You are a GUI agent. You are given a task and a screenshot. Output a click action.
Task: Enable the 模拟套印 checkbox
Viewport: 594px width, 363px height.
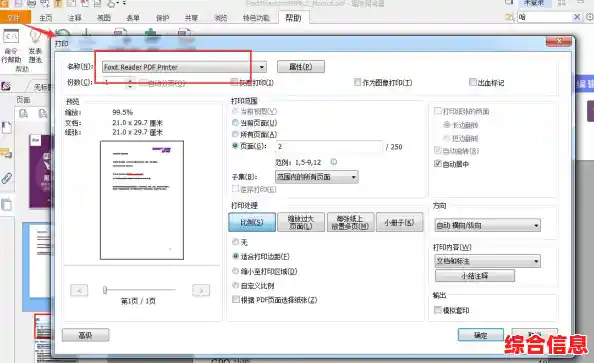438,310
